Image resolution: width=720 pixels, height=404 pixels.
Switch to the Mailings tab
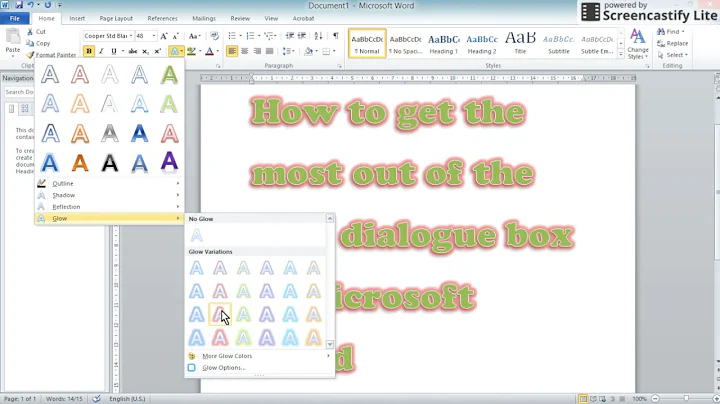pyautogui.click(x=203, y=18)
